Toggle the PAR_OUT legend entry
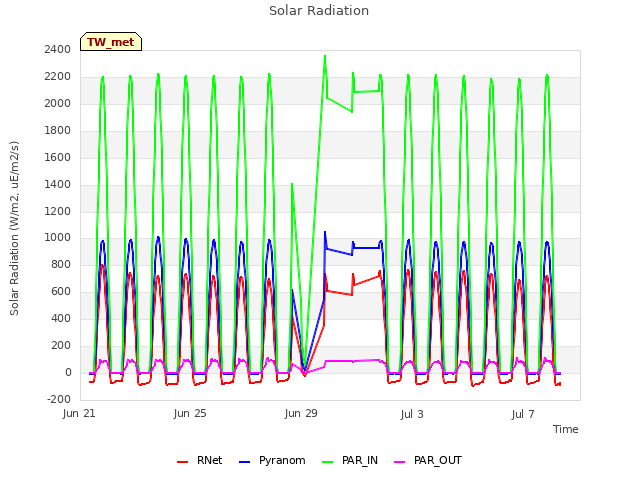Viewport: 640px width, 480px height. (428, 460)
